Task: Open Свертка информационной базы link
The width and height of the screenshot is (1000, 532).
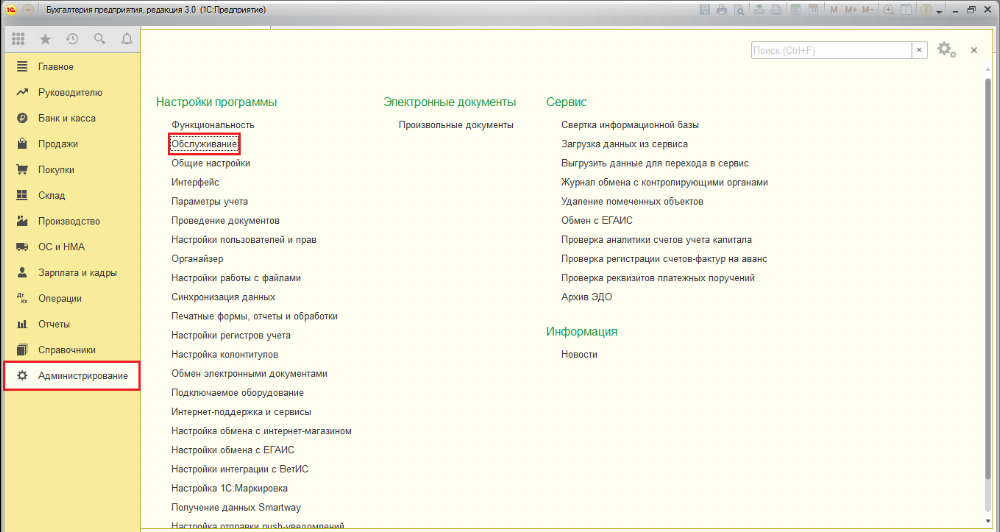Action: [x=630, y=125]
